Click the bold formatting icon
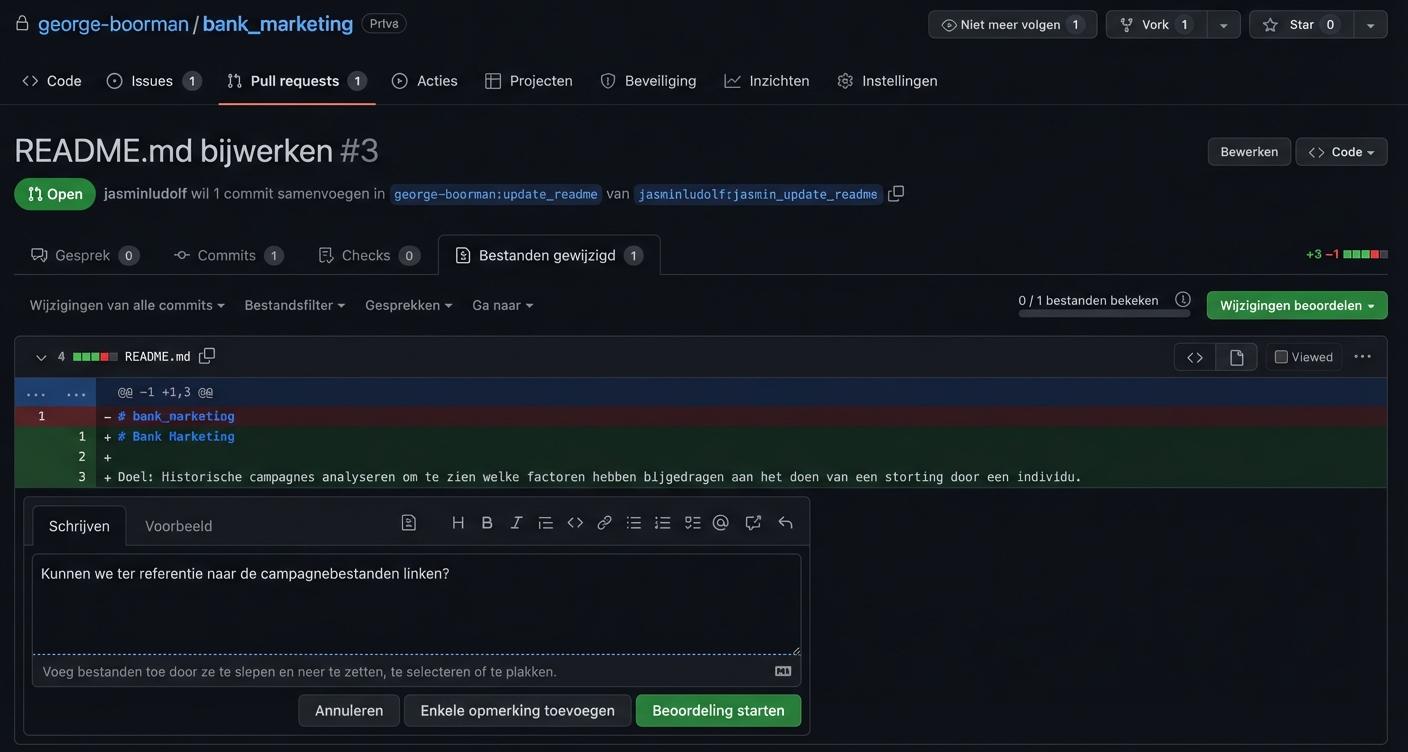 pyautogui.click(x=487, y=523)
